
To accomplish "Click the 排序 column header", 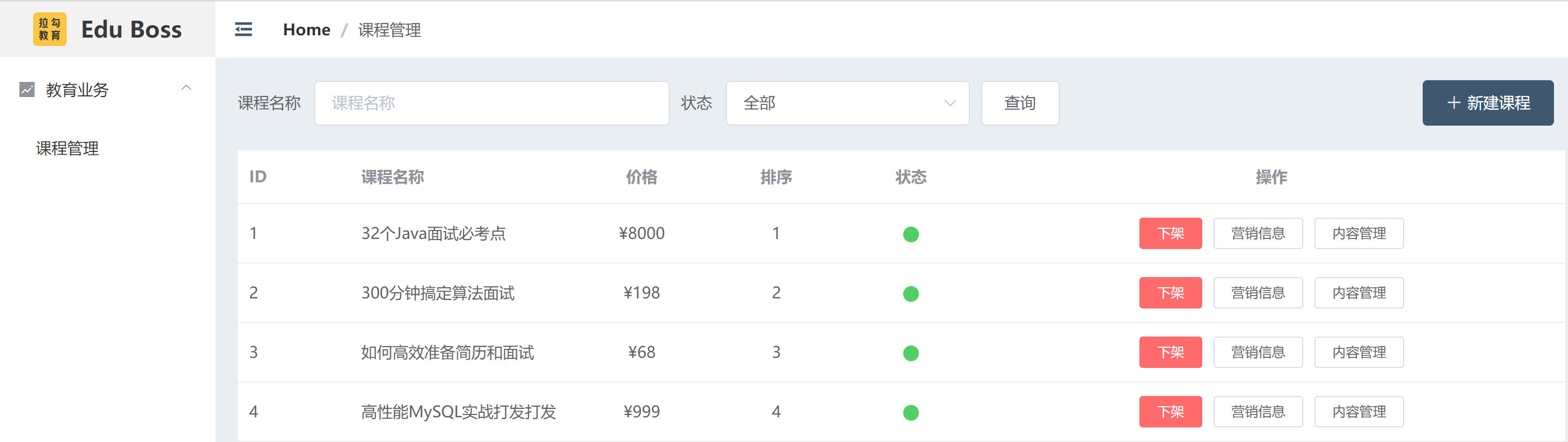I will 776,177.
